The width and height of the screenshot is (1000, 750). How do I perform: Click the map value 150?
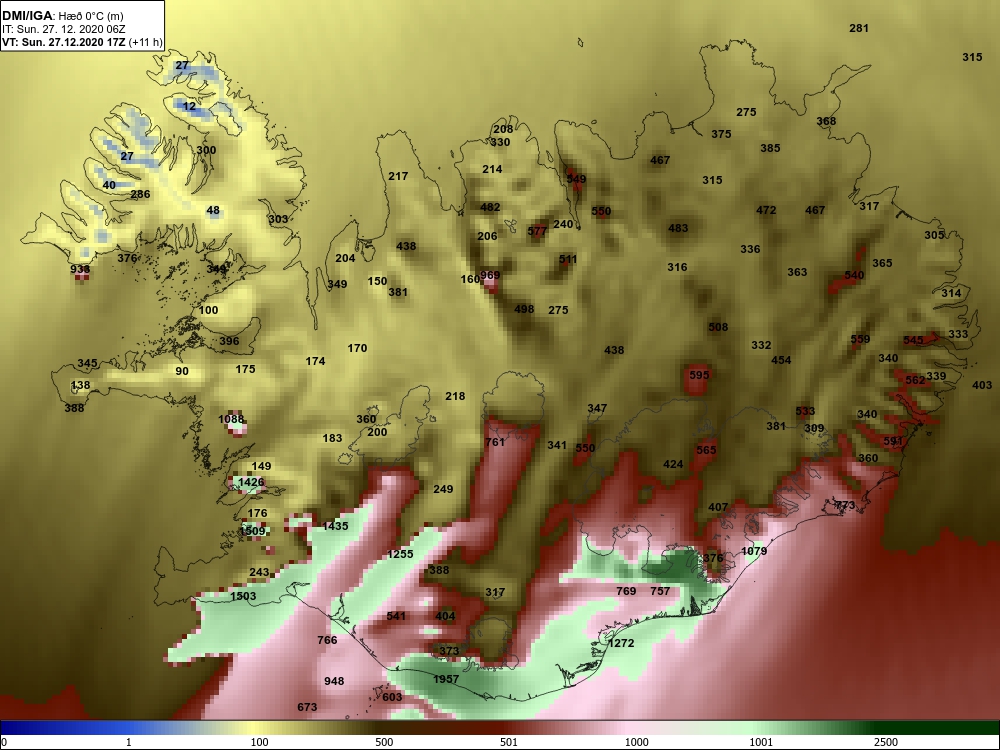coord(377,281)
